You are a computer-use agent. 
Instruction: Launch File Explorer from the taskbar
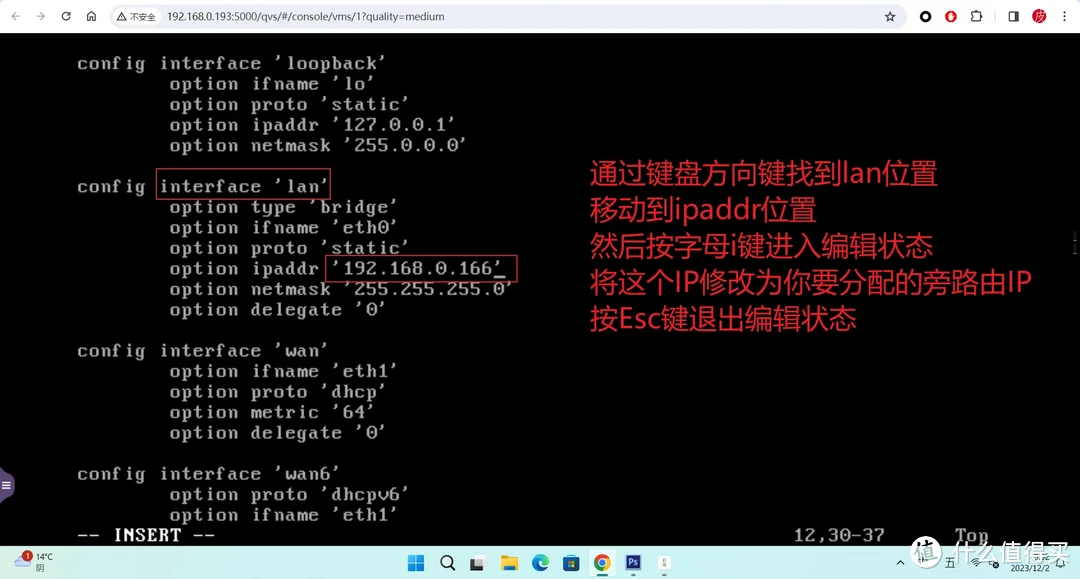[x=509, y=563]
